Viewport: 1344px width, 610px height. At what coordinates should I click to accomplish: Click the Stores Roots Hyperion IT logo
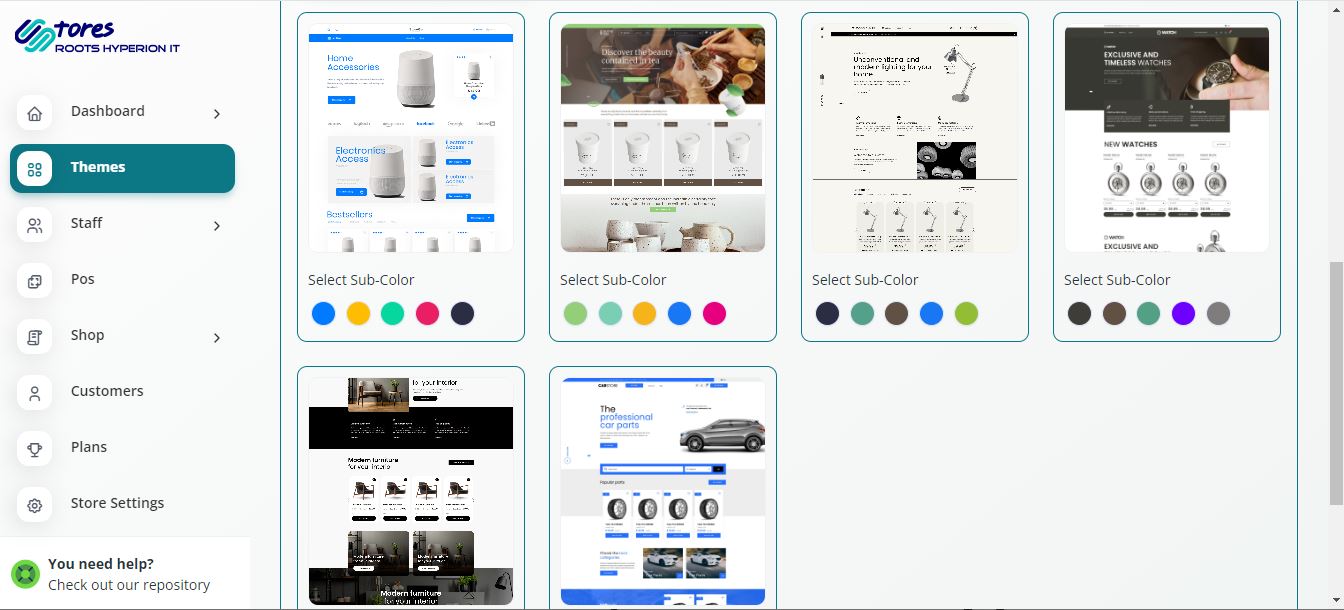[x=97, y=37]
